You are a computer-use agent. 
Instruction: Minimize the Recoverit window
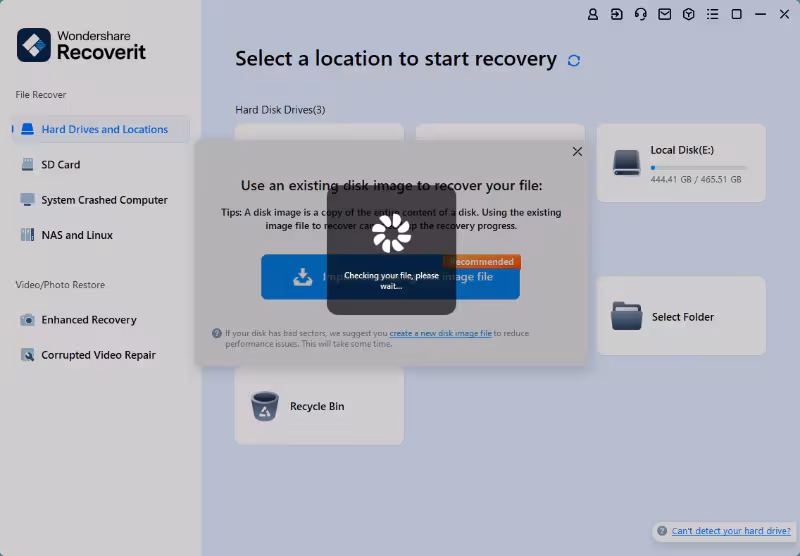tap(761, 14)
